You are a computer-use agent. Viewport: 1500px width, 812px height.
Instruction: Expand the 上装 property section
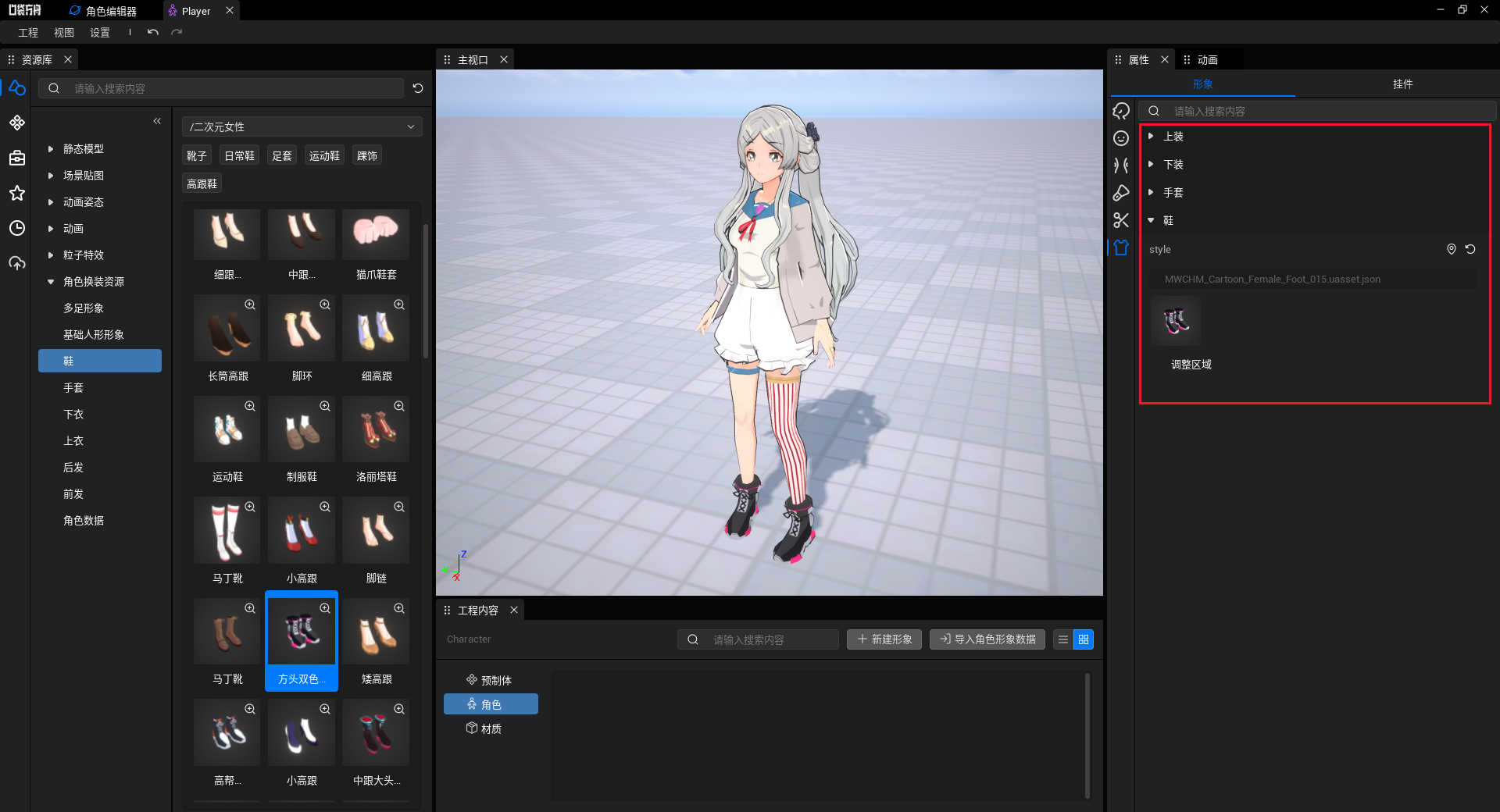coord(1151,136)
